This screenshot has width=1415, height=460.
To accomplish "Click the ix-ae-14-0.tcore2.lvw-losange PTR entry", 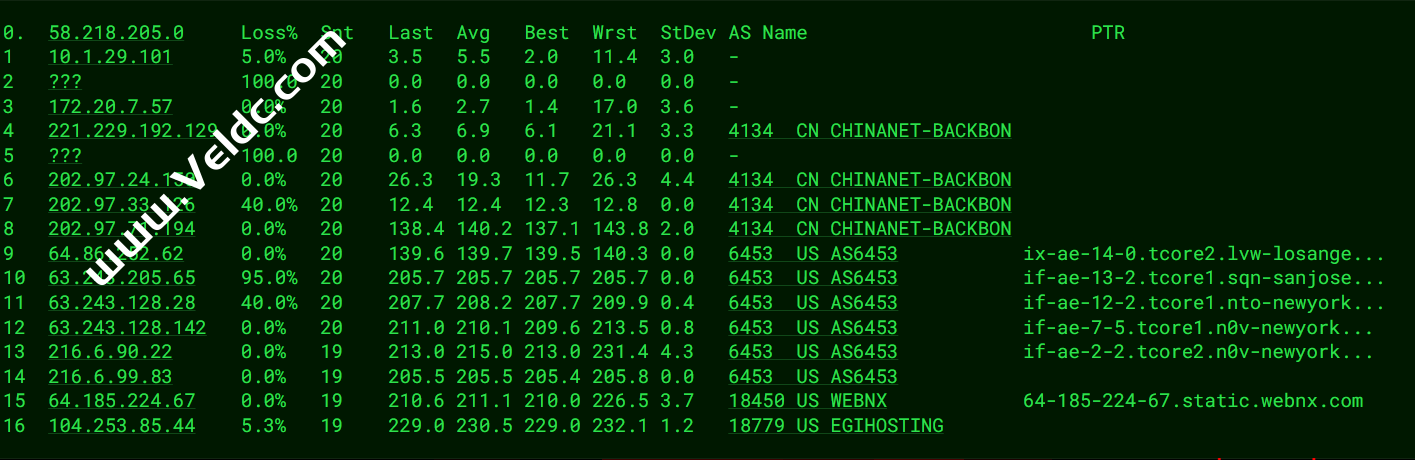I will click(1203, 254).
